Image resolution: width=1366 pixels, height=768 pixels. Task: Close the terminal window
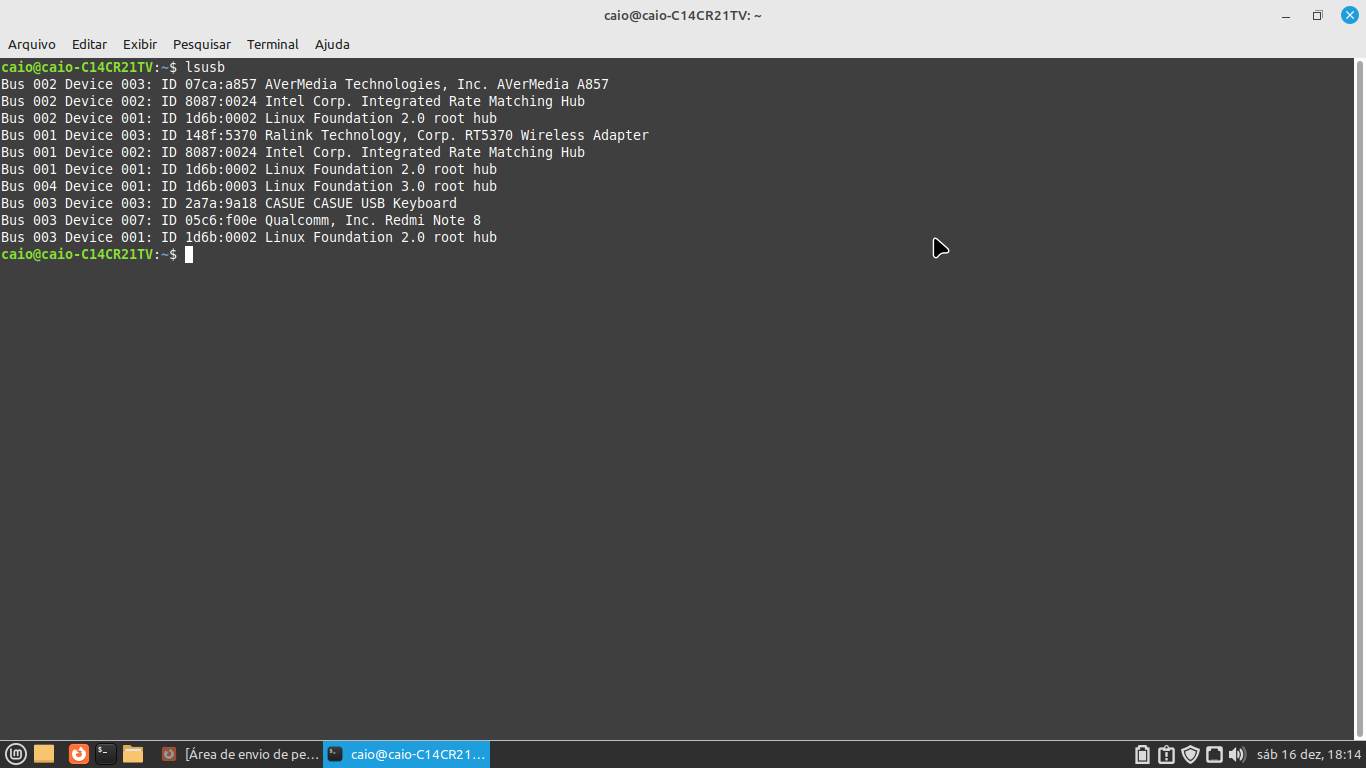click(1349, 15)
